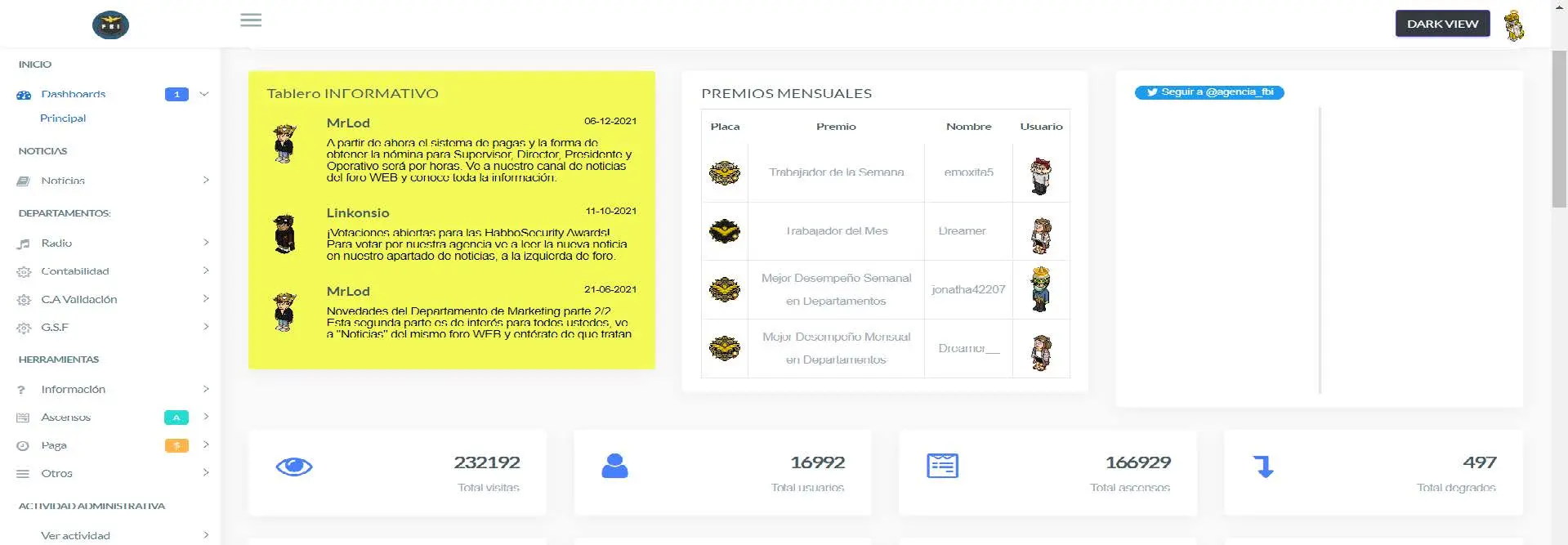Click the Otros lines icon
Image resolution: width=1568 pixels, height=545 pixels.
23,474
